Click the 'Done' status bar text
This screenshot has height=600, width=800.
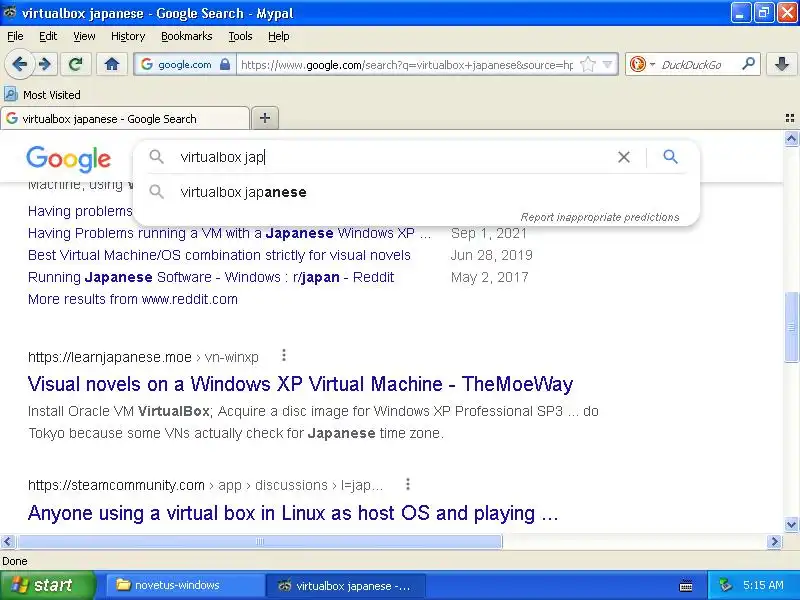(x=15, y=561)
